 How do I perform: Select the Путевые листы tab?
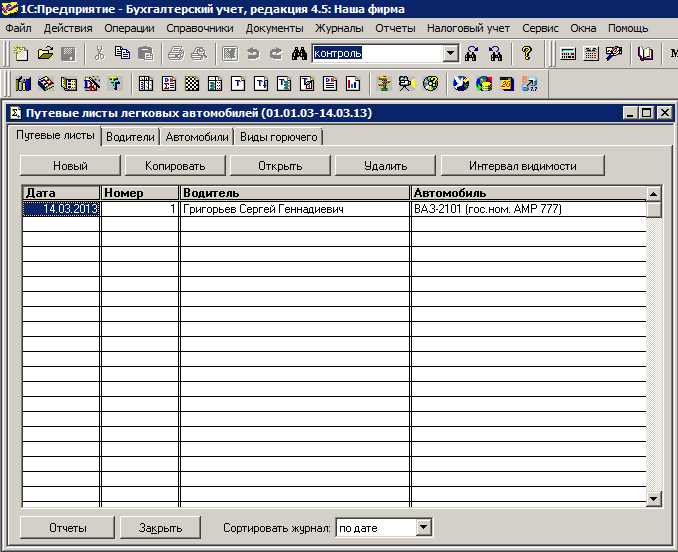[55, 135]
